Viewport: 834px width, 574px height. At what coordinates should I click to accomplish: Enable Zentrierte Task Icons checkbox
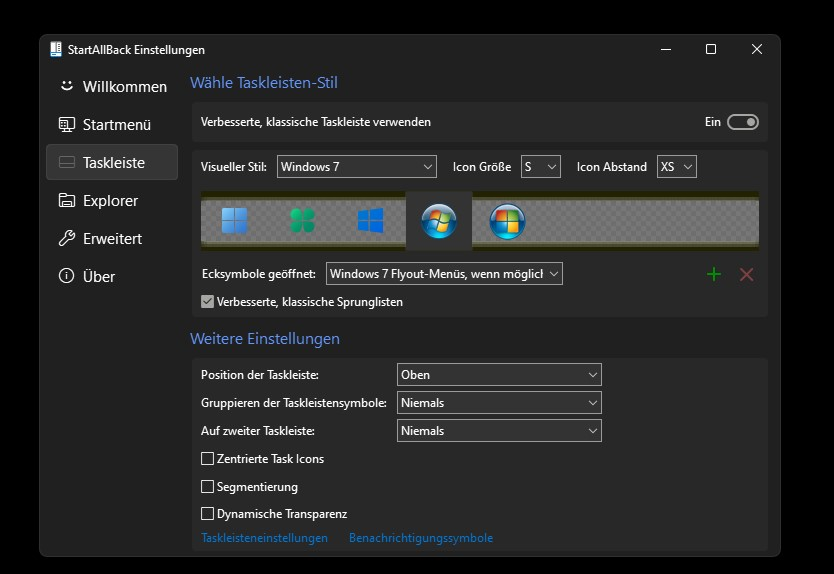pos(207,459)
